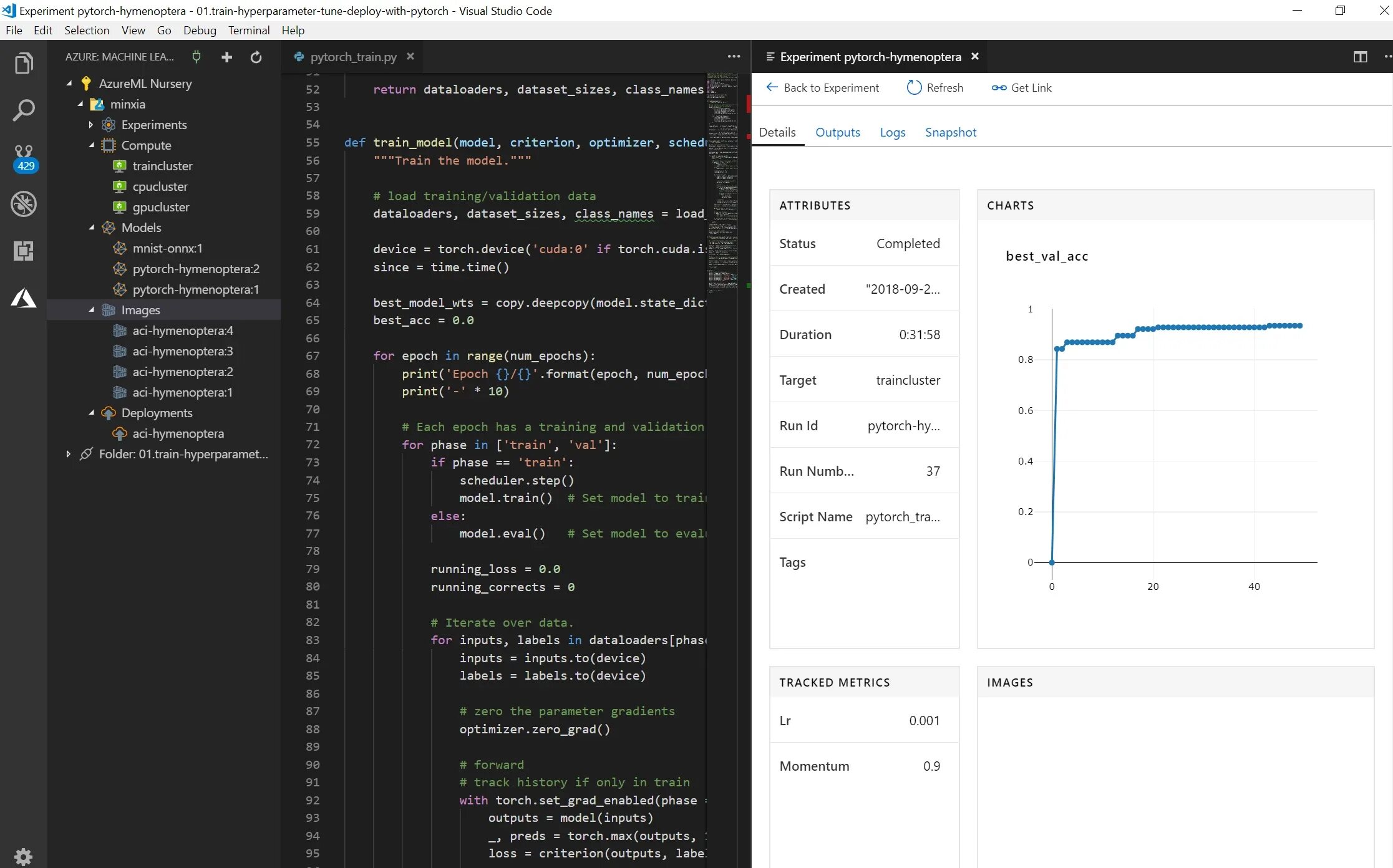Screen dimensions: 1393x868
Task: Expand the Deployments tree section
Action: (x=92, y=413)
